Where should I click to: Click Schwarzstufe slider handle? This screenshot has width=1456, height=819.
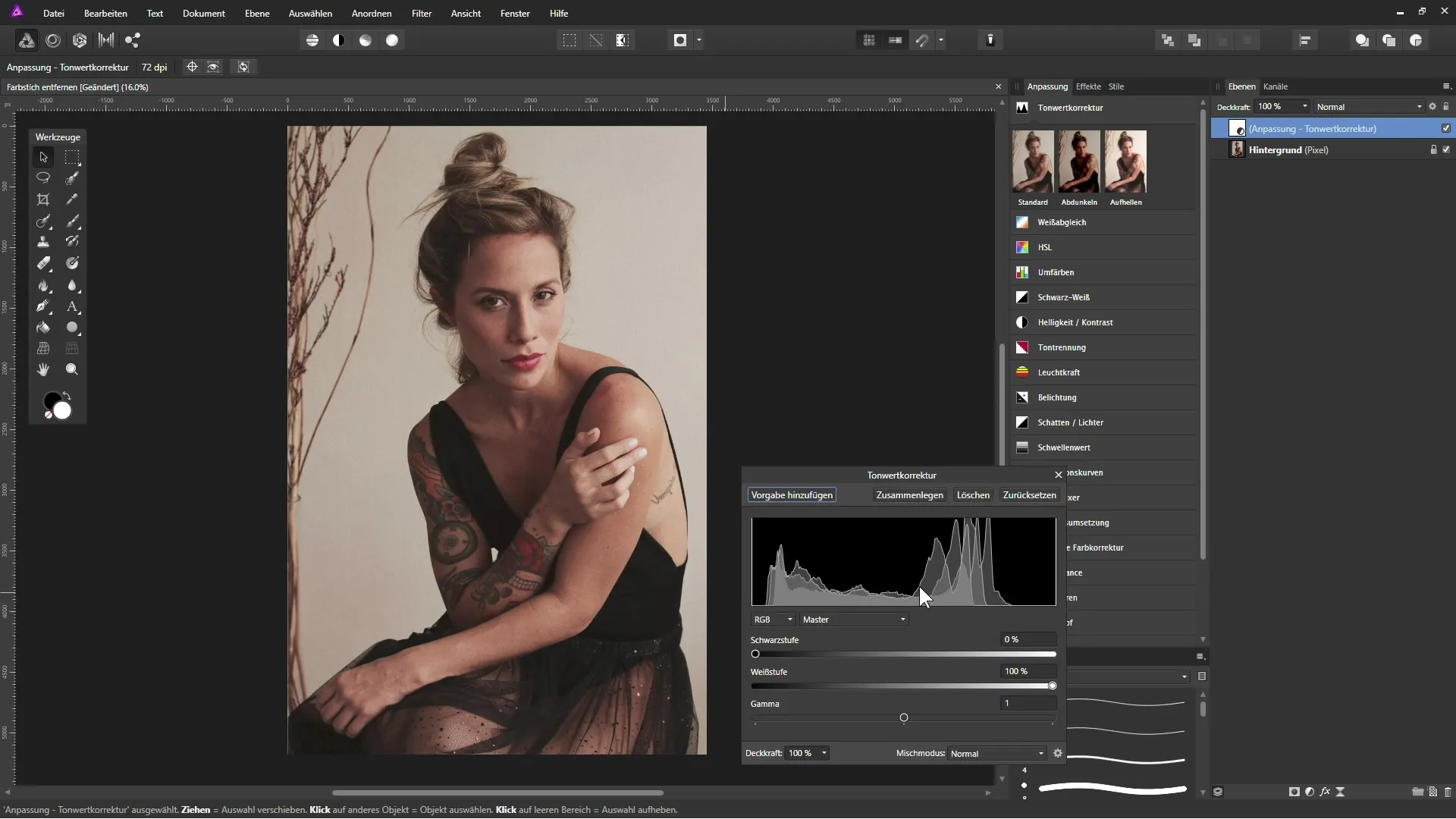click(x=755, y=654)
